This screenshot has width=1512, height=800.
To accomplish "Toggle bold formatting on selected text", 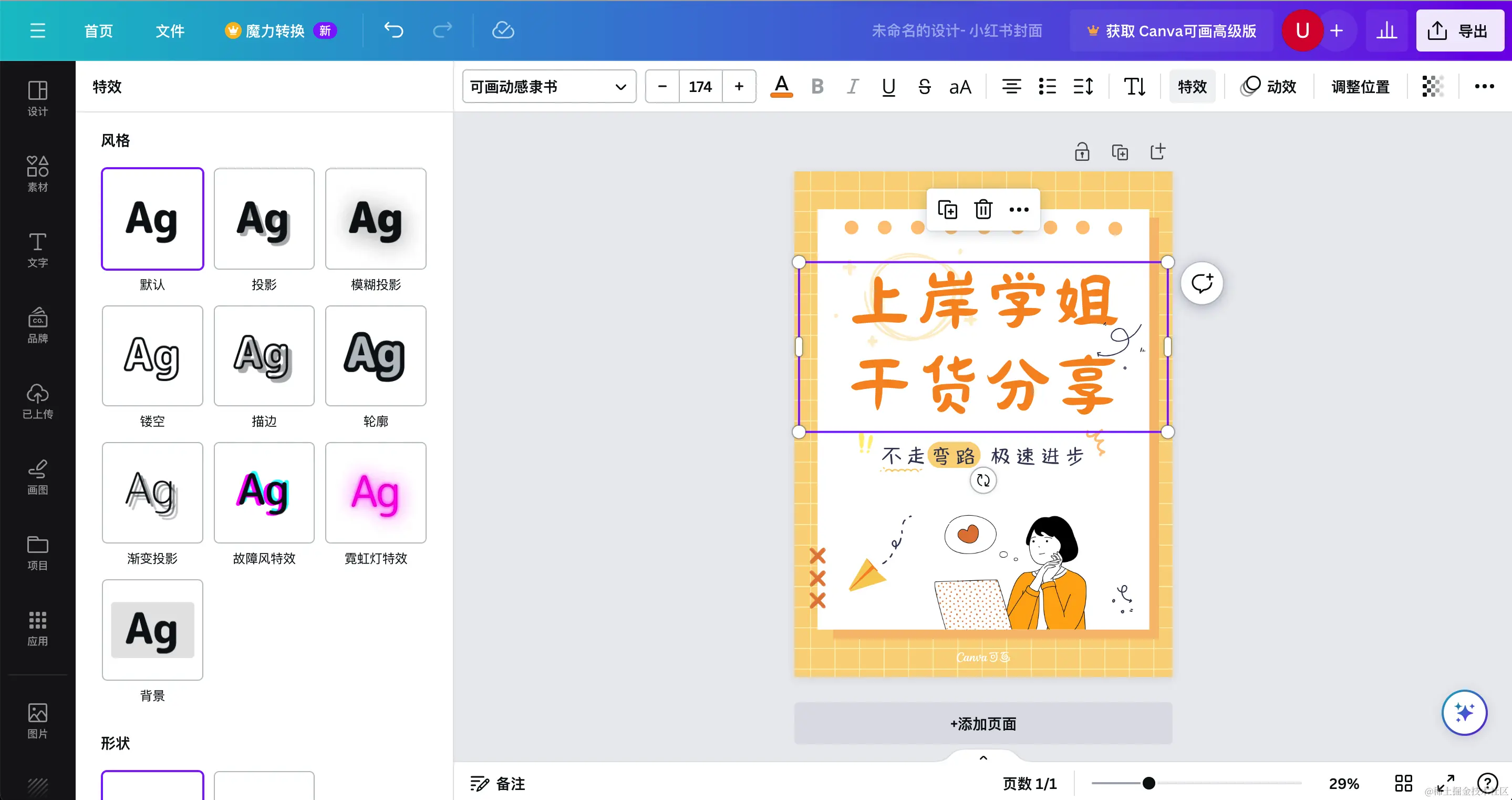I will pyautogui.click(x=816, y=86).
